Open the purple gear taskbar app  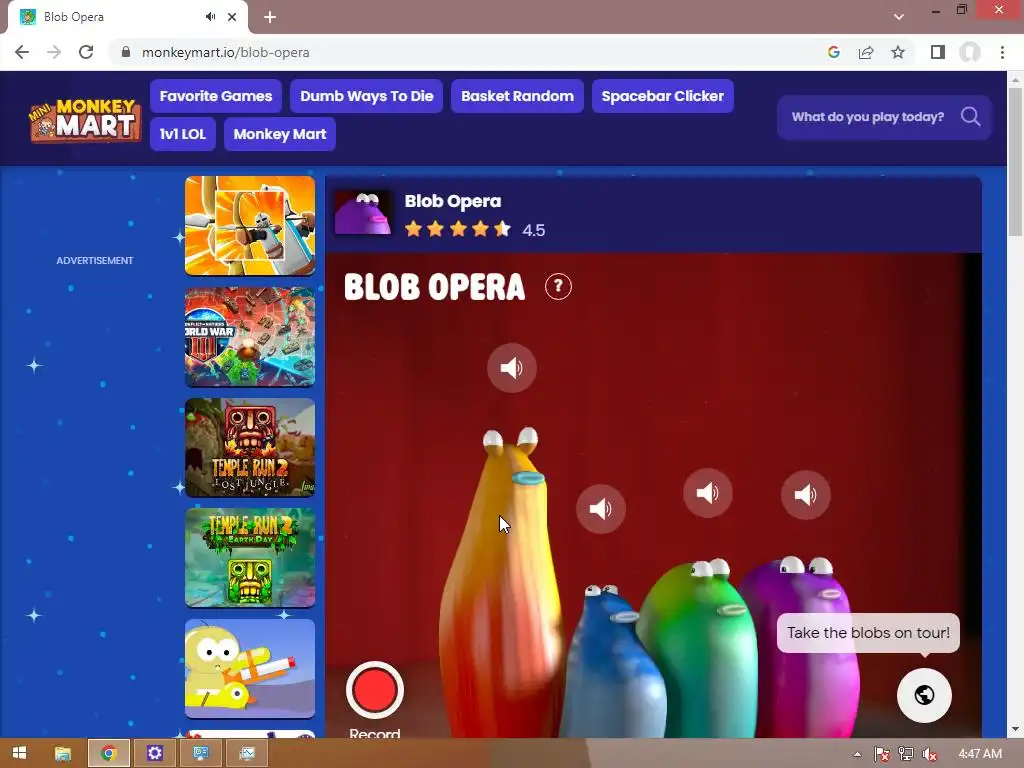pyautogui.click(x=154, y=753)
